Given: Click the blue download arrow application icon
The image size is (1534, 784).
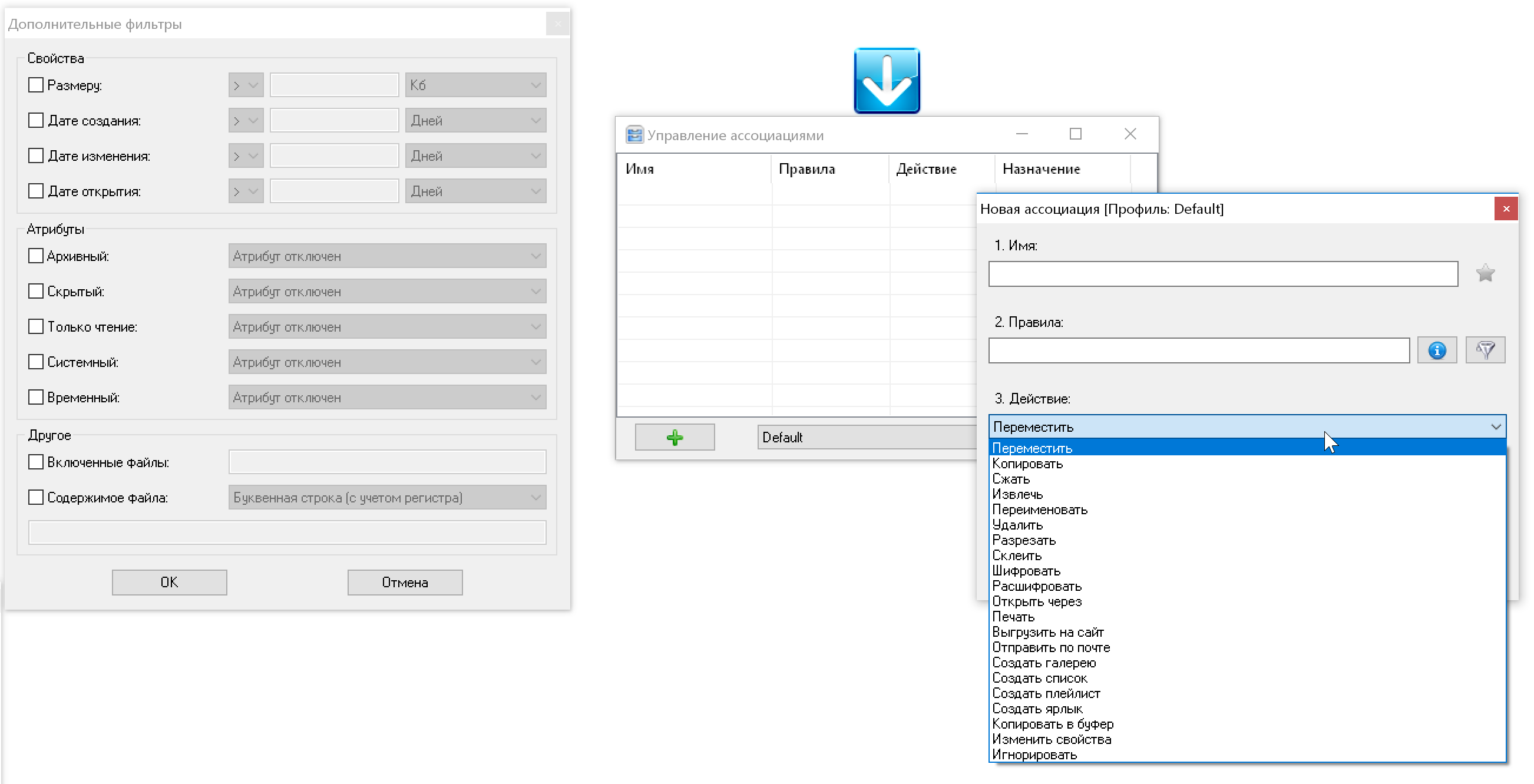Looking at the screenshot, I should [x=886, y=80].
